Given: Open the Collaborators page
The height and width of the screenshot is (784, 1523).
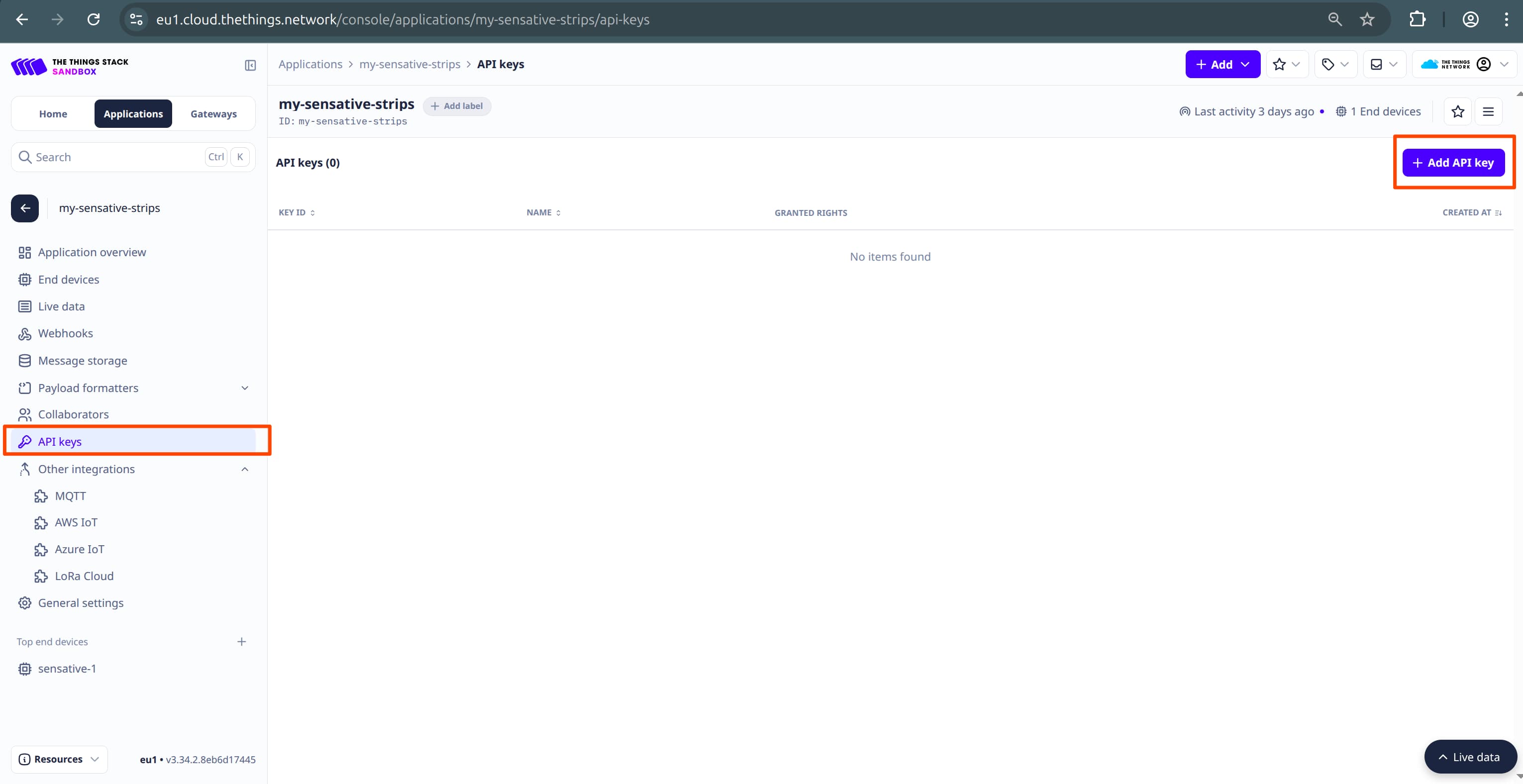Looking at the screenshot, I should tap(73, 414).
